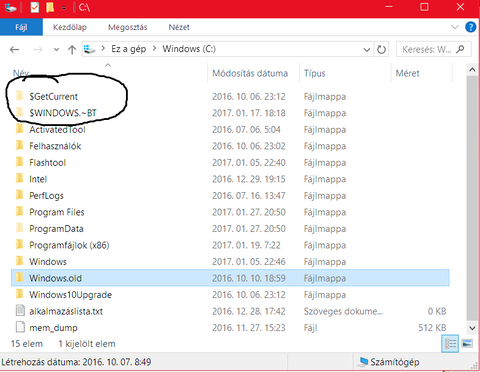Select the alkalmazáslista.txt file icon
This screenshot has height=372, width=480.
coord(20,311)
